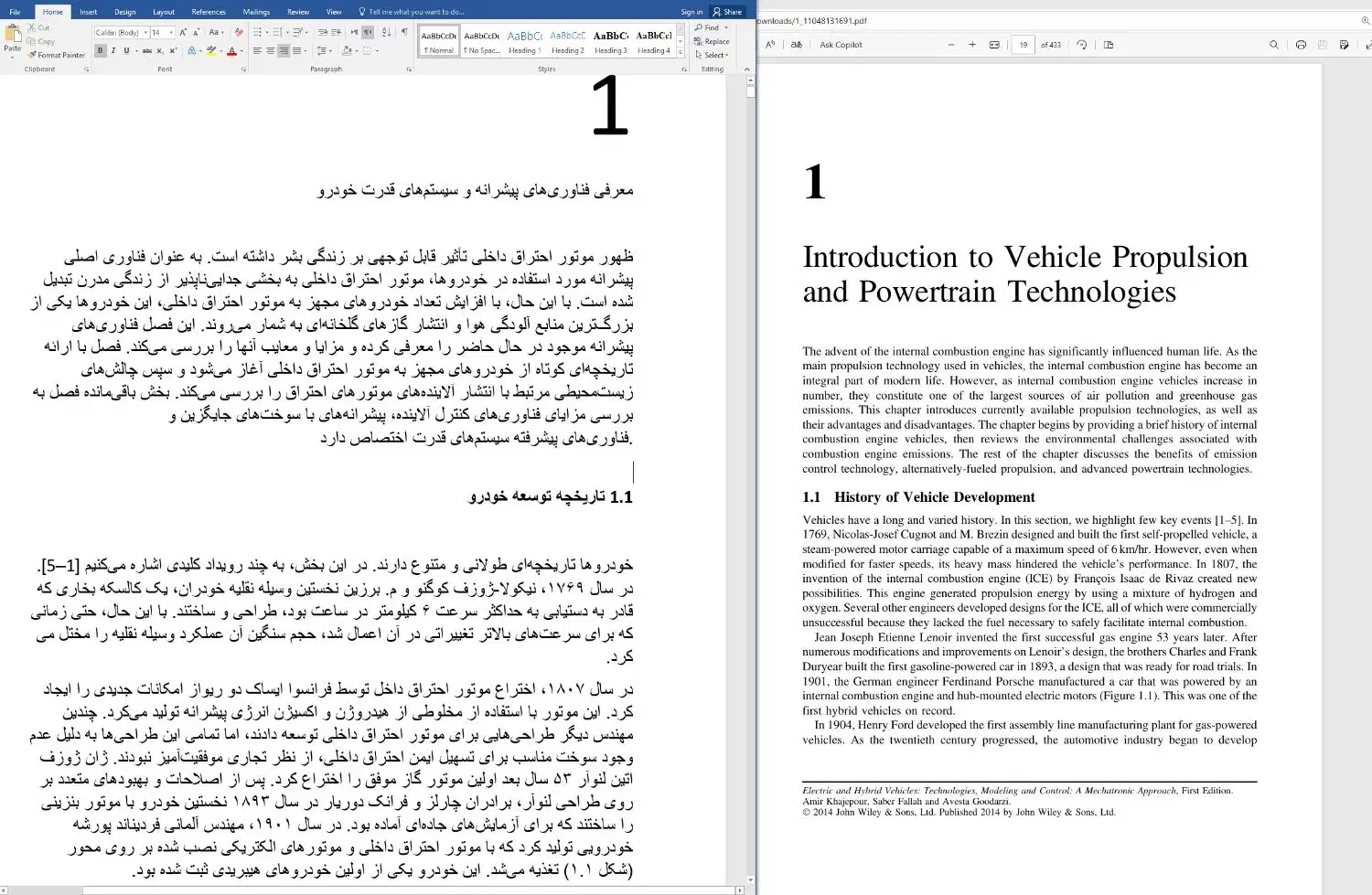Show paragraph marks with the pilcrow icon
The width and height of the screenshot is (1372, 895).
tap(403, 31)
